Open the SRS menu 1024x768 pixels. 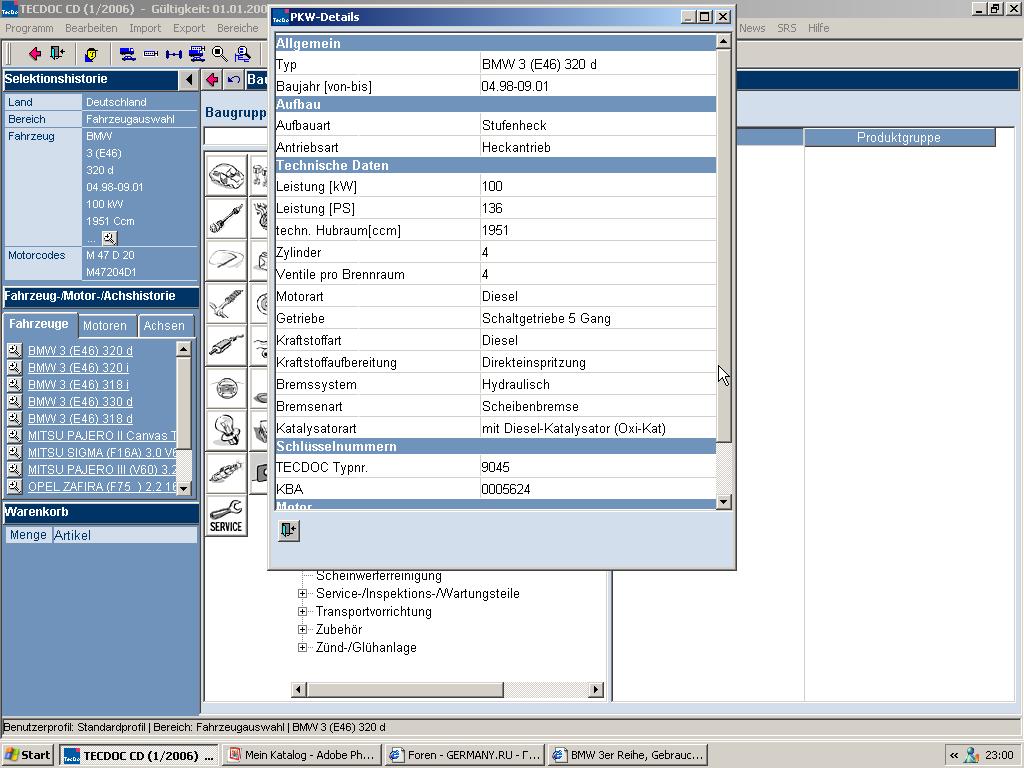(787, 28)
